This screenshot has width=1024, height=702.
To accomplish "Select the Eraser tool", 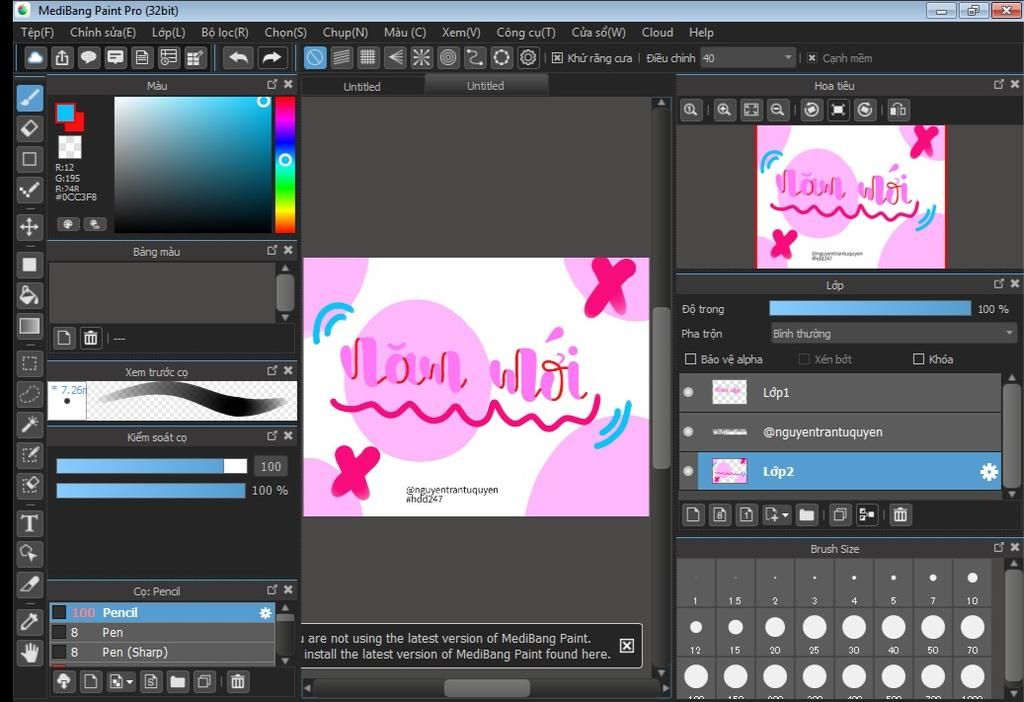I will click(29, 128).
